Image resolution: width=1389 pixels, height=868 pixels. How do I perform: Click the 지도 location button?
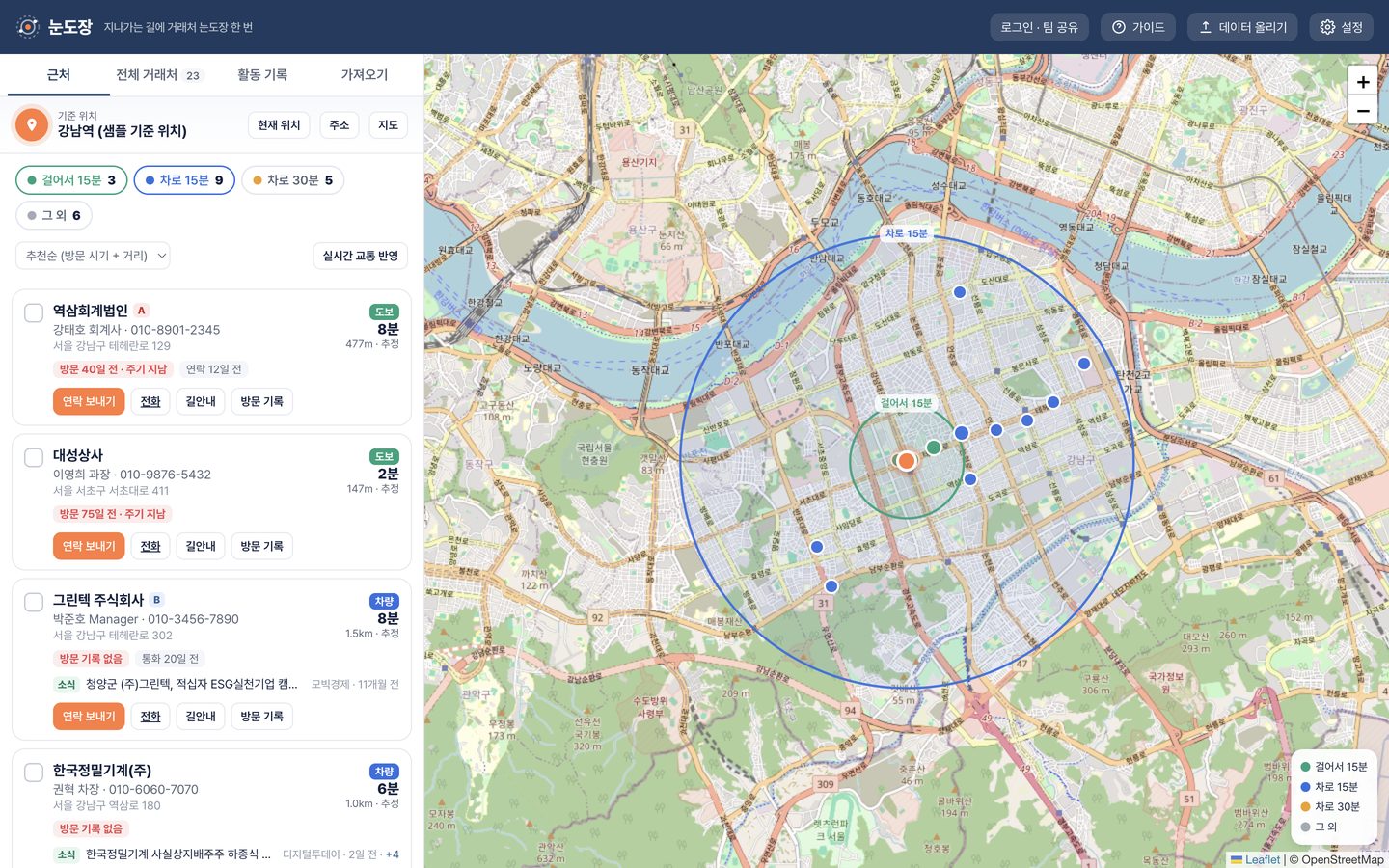tap(389, 125)
